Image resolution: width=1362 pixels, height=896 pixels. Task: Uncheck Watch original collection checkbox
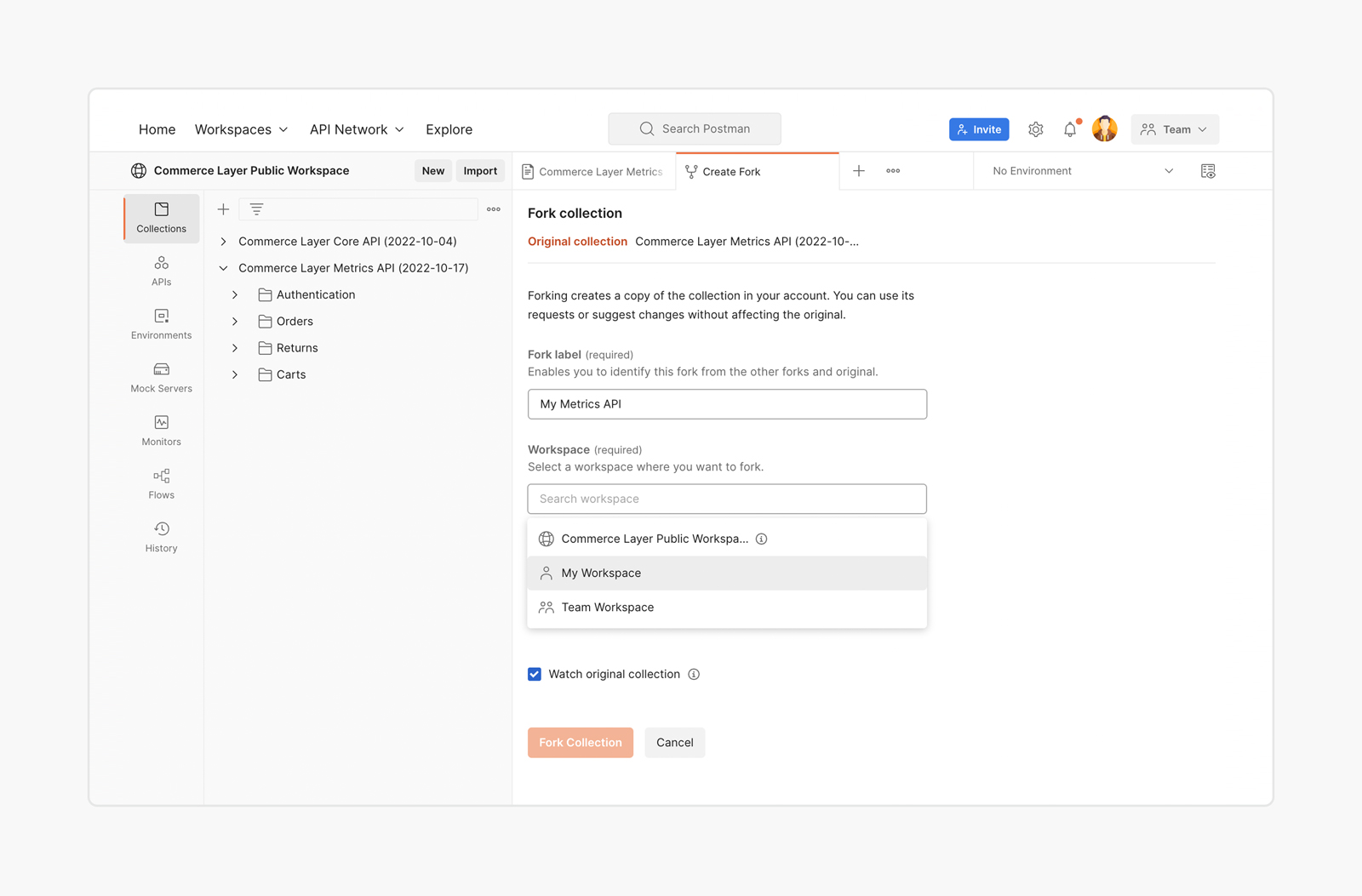(x=535, y=674)
